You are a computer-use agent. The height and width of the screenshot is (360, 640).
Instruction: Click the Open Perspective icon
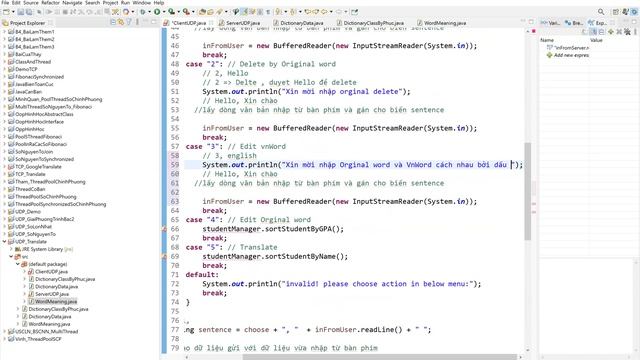coord(616,12)
